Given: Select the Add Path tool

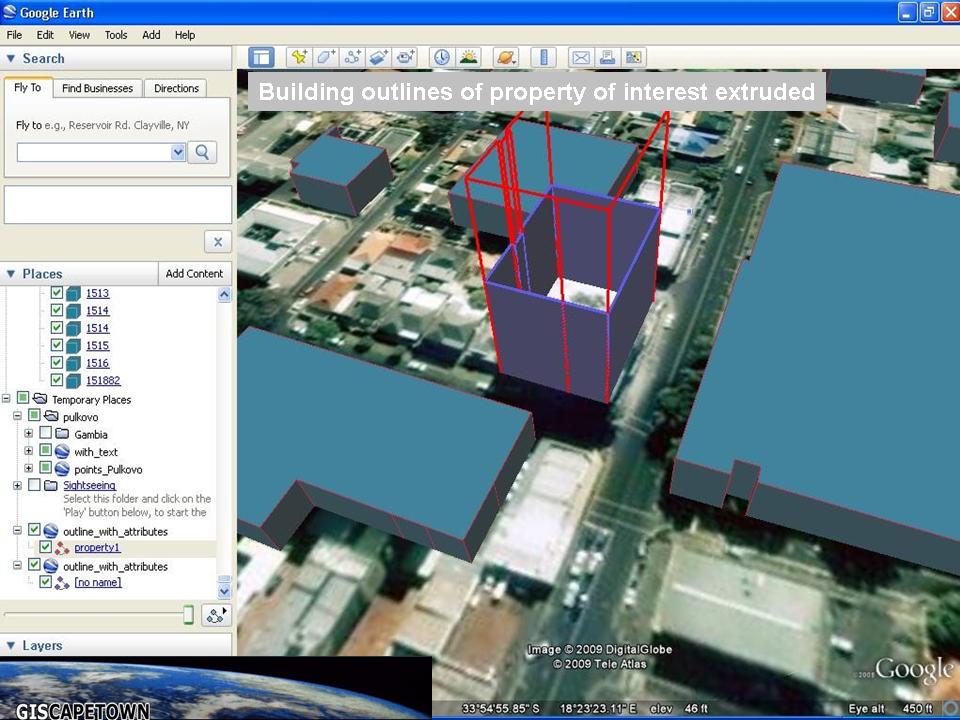Looking at the screenshot, I should 352,58.
